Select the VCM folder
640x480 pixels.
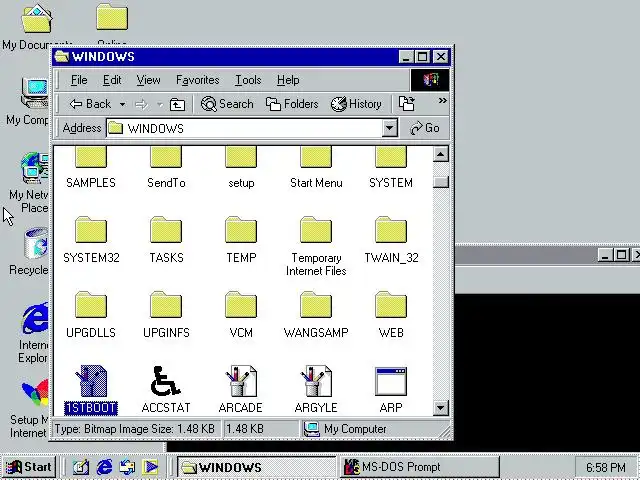(x=241, y=315)
